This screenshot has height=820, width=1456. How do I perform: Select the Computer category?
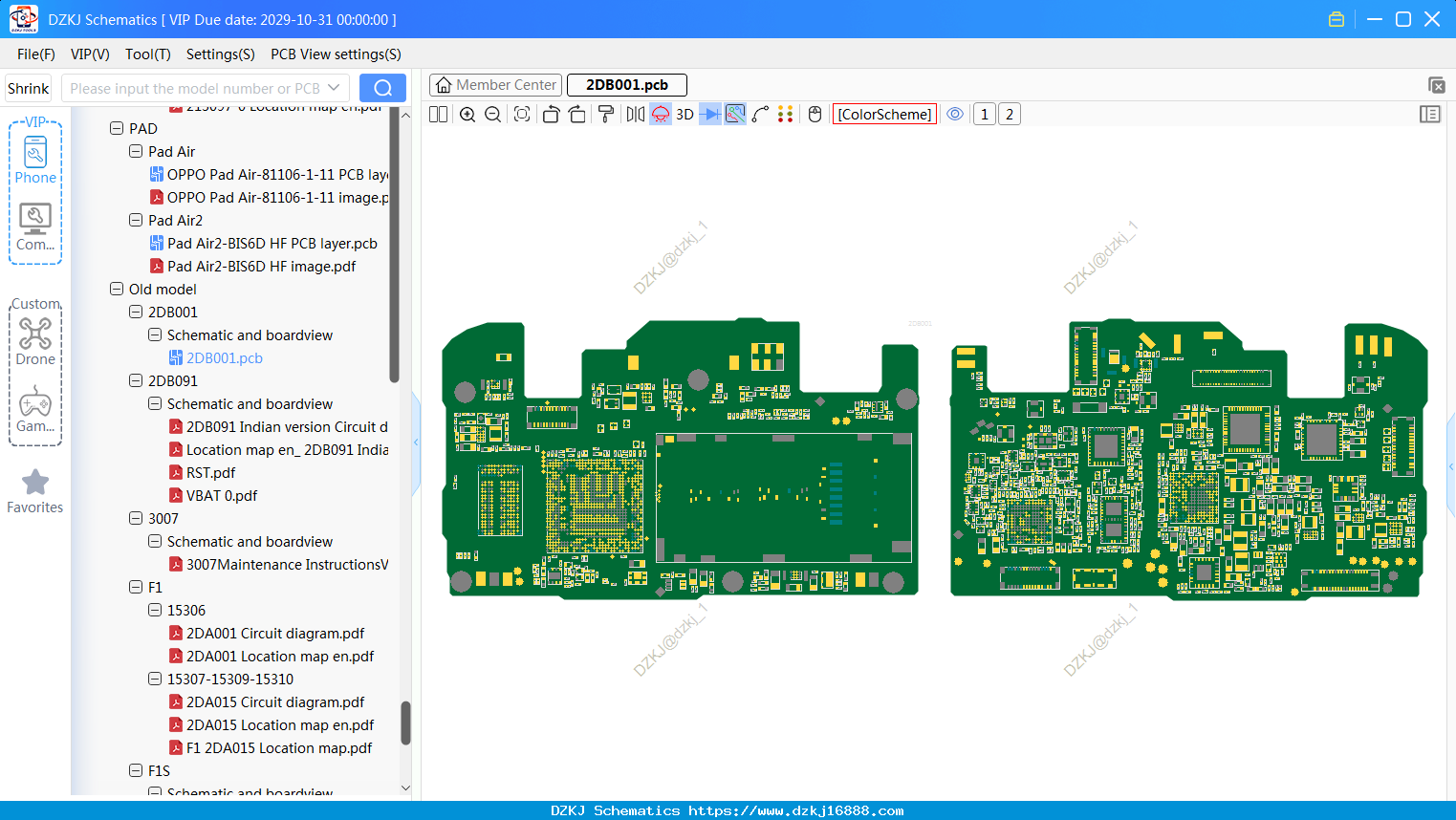coord(35,227)
